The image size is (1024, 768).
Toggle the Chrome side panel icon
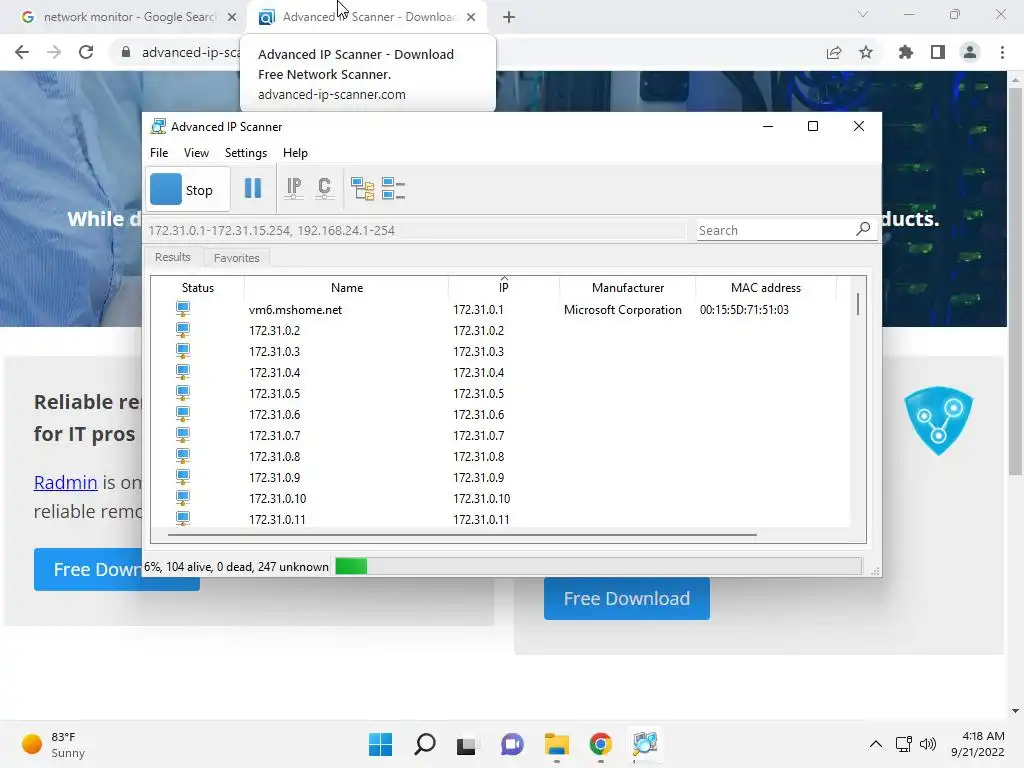click(938, 52)
